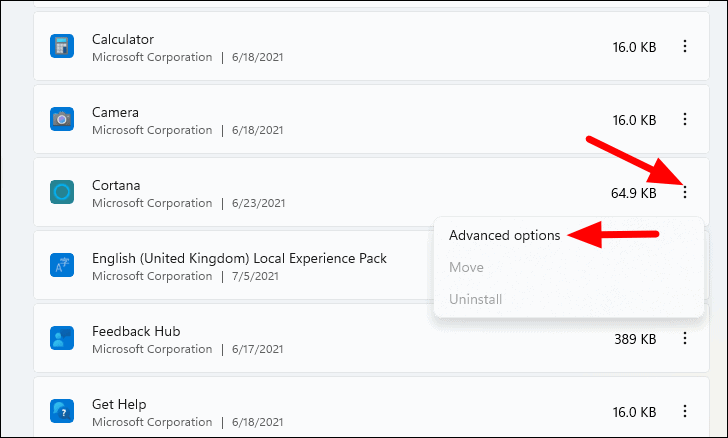728x438 pixels.
Task: Click the Get Help list entry title
Action: coord(119,405)
